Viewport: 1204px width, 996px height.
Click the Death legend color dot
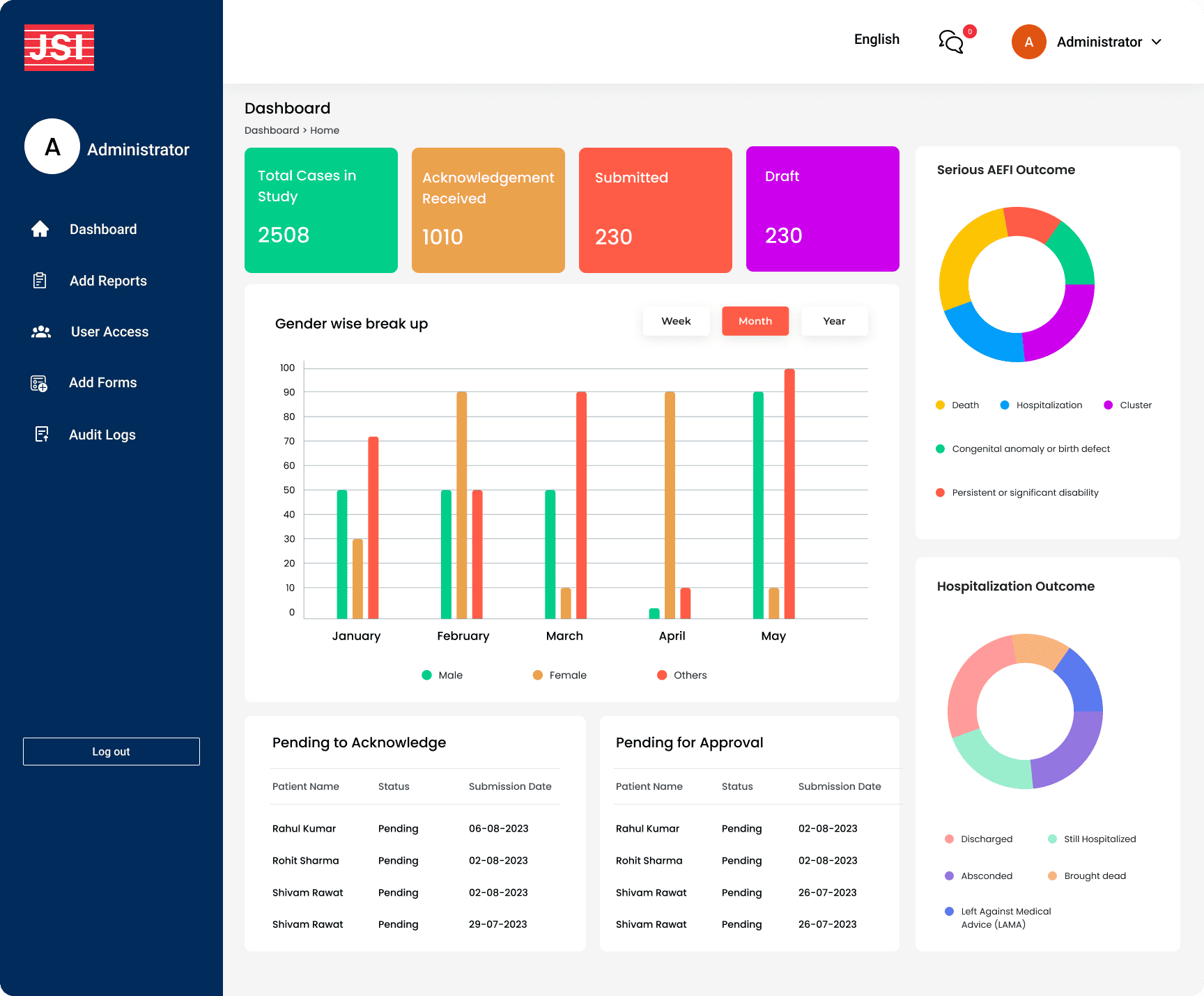[x=940, y=405]
